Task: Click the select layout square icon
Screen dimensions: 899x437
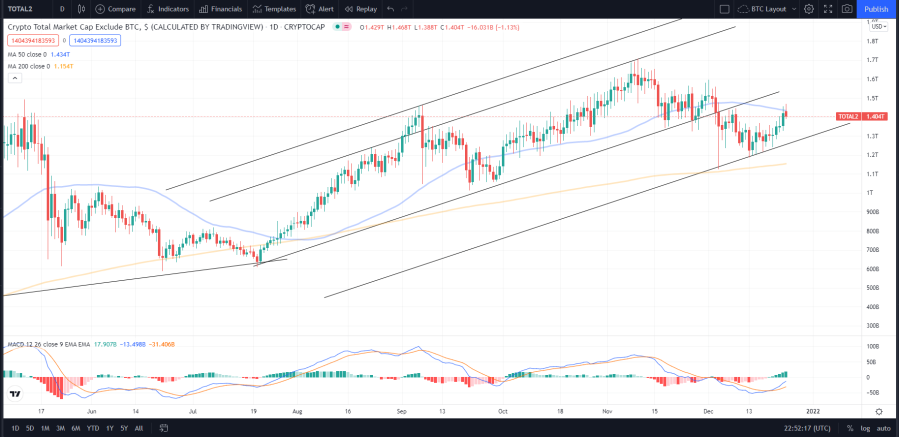Action: tap(724, 9)
